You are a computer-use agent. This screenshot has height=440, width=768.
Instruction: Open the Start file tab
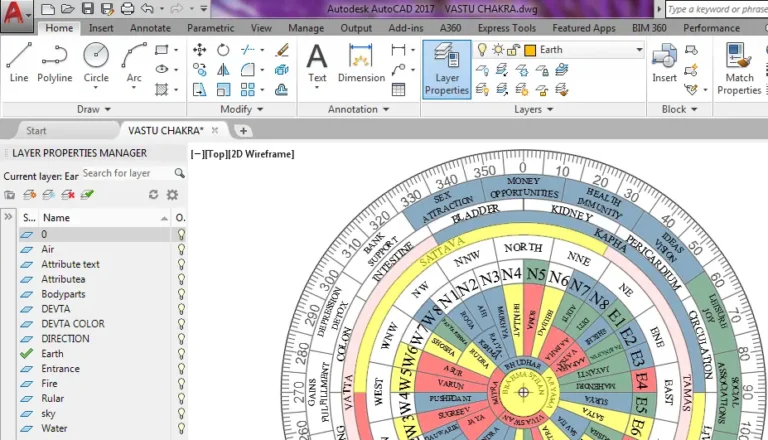coord(36,131)
